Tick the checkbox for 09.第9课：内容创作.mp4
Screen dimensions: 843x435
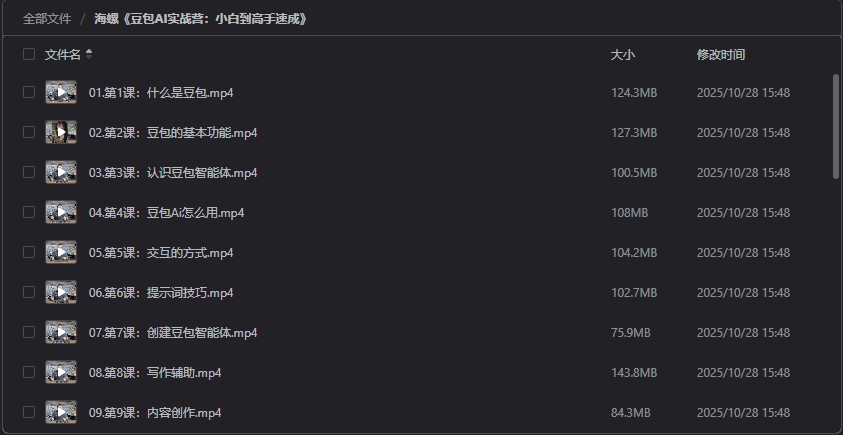[29, 412]
